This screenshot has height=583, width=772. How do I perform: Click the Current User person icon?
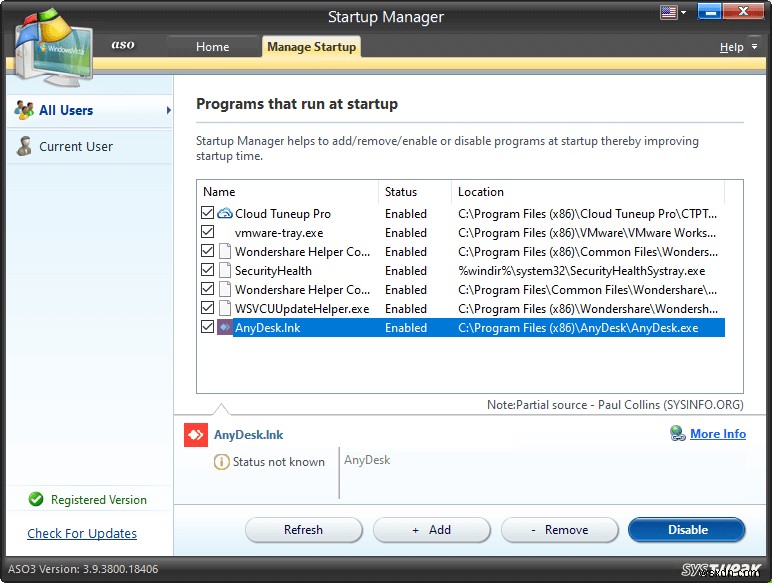[x=24, y=146]
